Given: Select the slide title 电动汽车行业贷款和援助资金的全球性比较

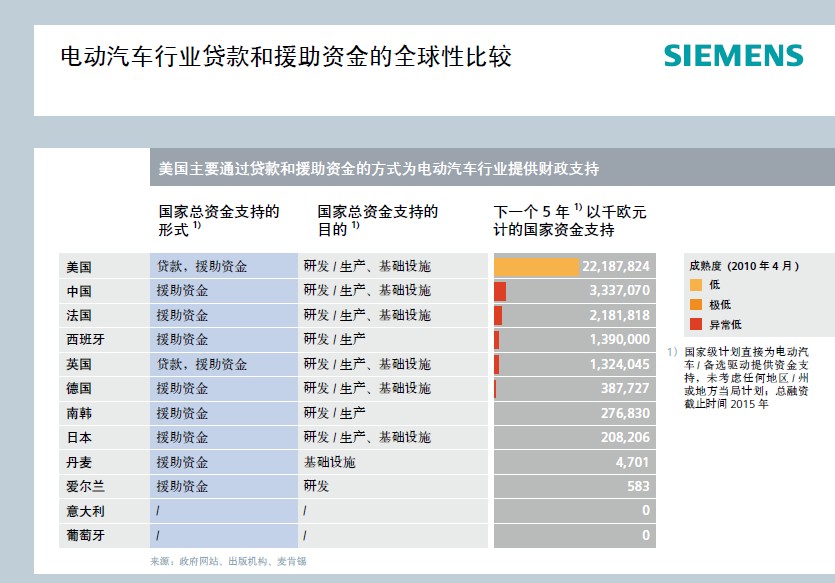Looking at the screenshot, I should 286,56.
